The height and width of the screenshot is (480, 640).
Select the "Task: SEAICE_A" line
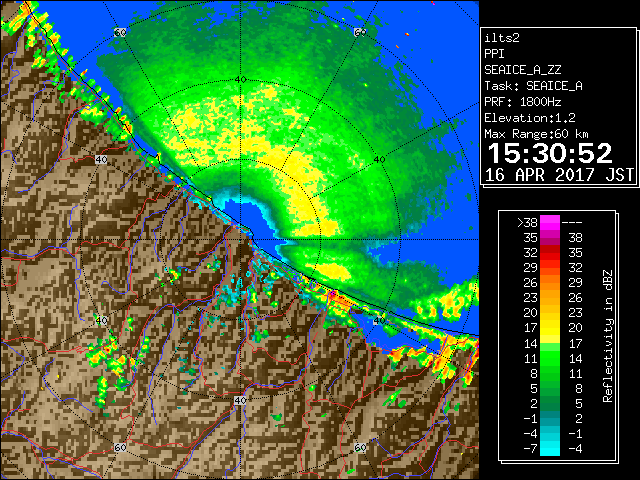(533, 86)
